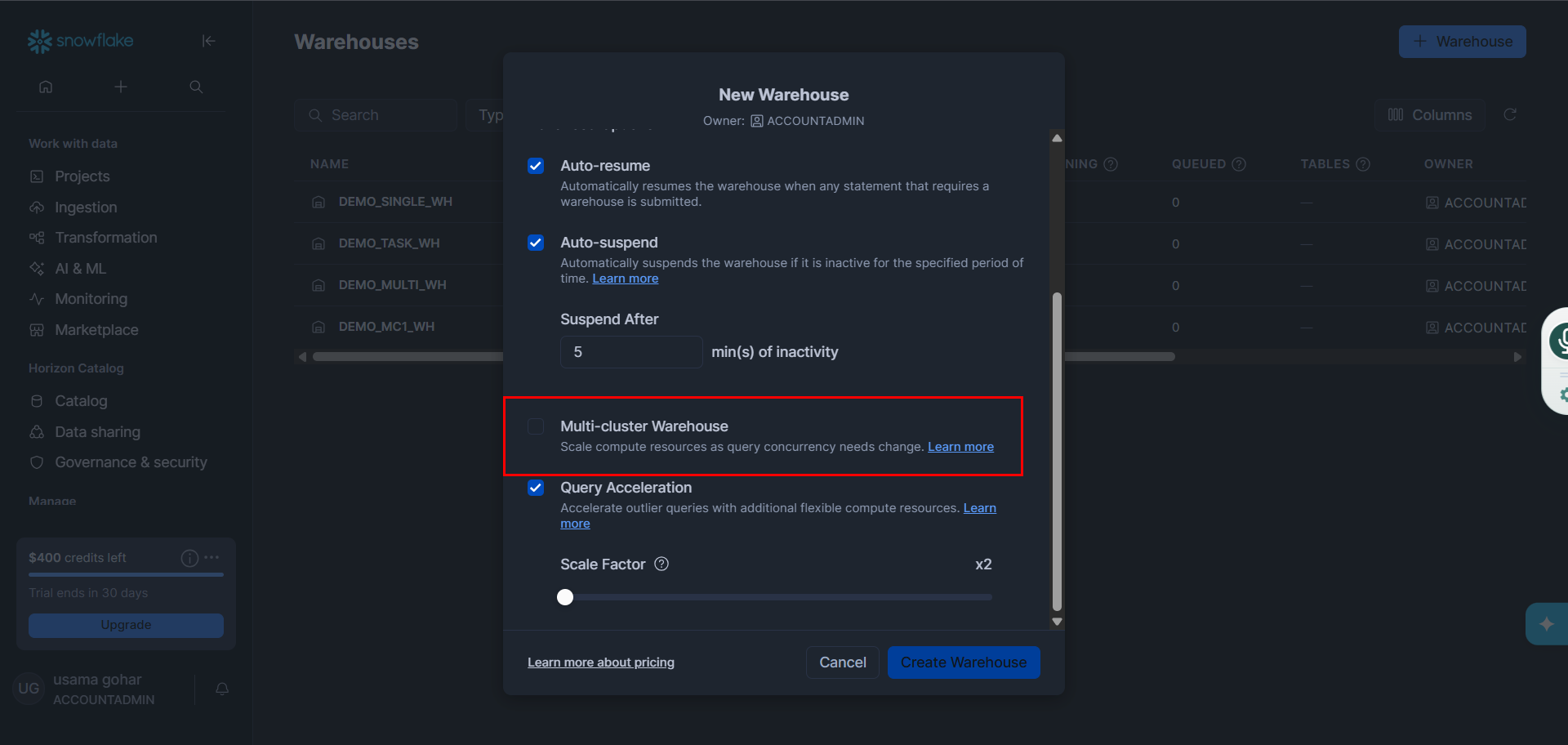Click the Scale Factor slider handle
The width and height of the screenshot is (1568, 745).
pos(565,597)
